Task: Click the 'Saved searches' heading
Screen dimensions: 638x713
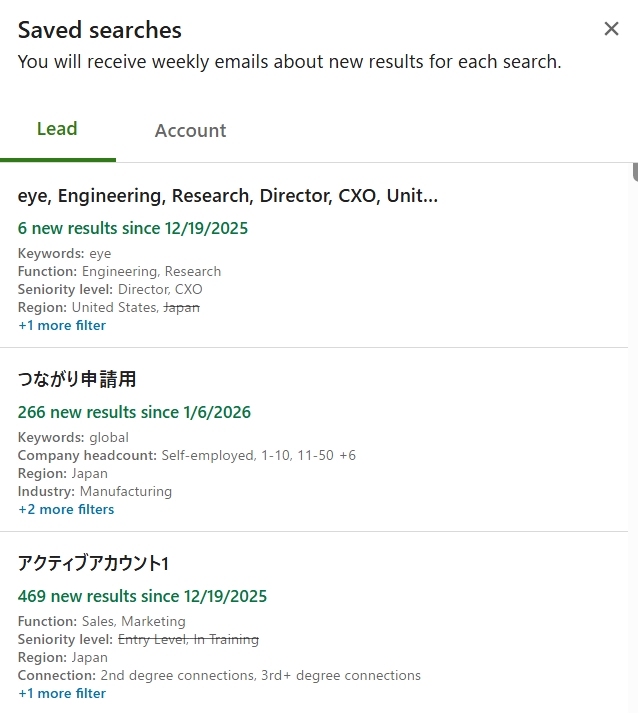Action: point(100,30)
